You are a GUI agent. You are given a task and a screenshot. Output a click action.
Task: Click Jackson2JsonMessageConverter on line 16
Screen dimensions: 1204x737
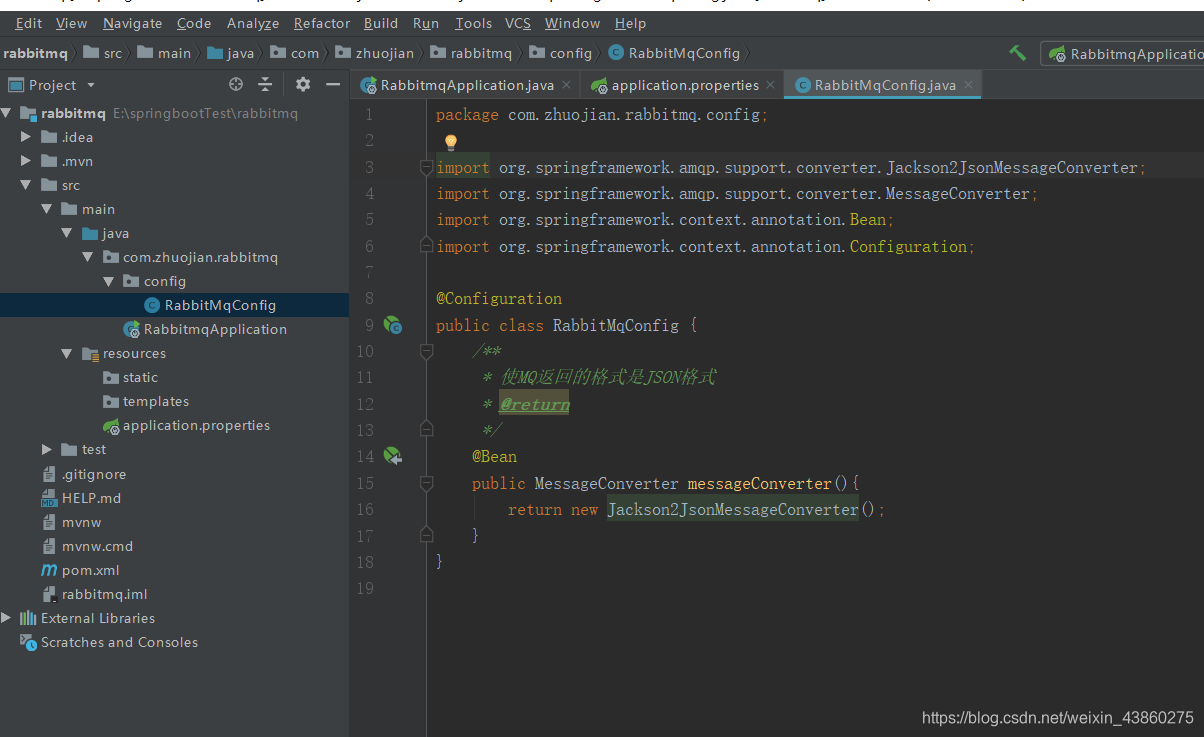[733, 509]
